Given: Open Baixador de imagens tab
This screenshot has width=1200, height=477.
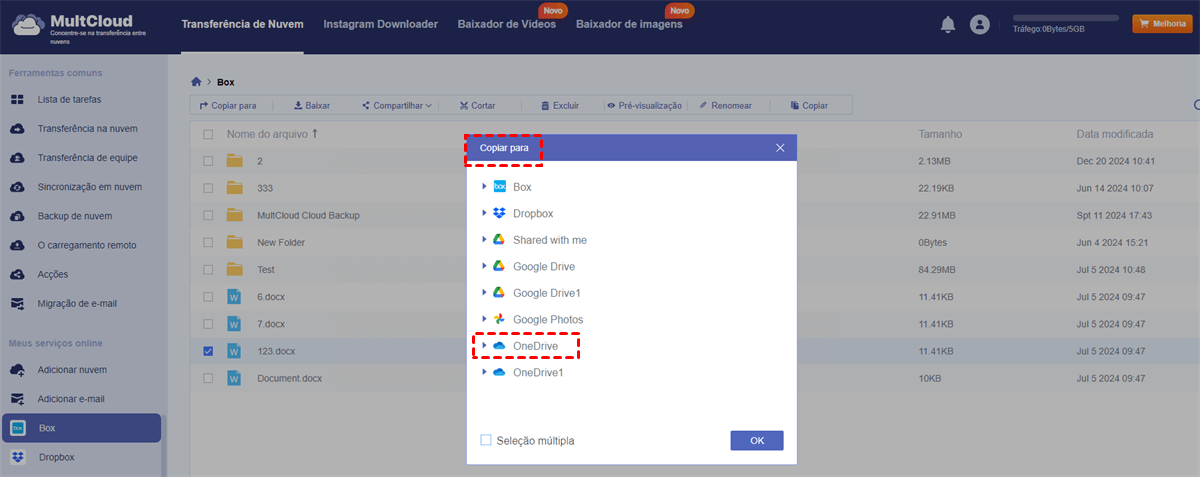Looking at the screenshot, I should coord(629,24).
